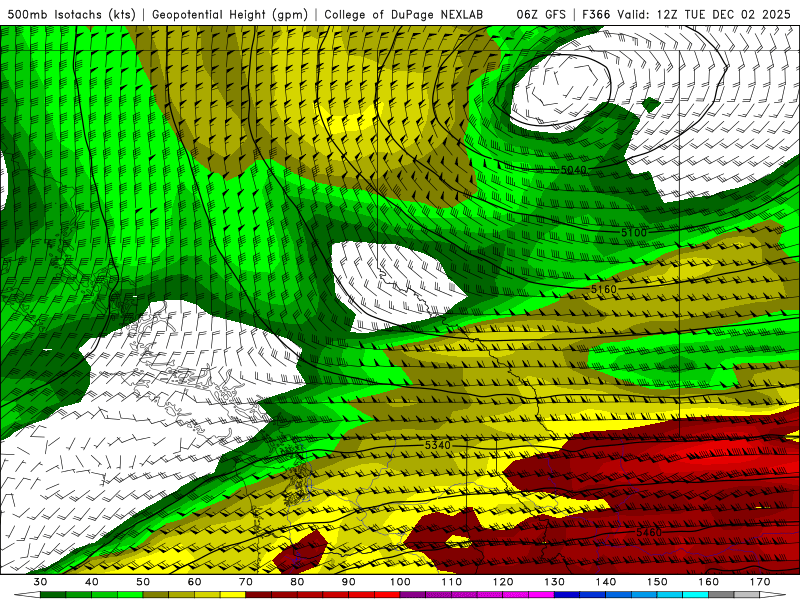
Task: Click the 140 value on the color scale
Action: click(606, 582)
